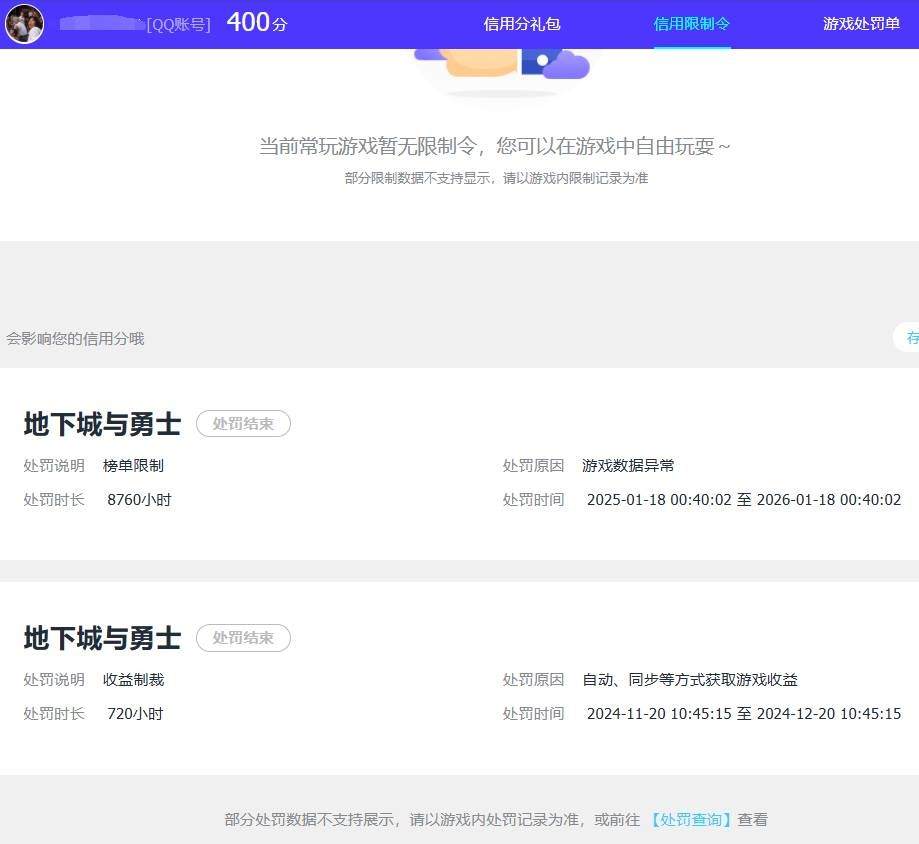Click 处罚结束 badge for 榜单限制 record
The height and width of the screenshot is (844, 919).
(243, 424)
